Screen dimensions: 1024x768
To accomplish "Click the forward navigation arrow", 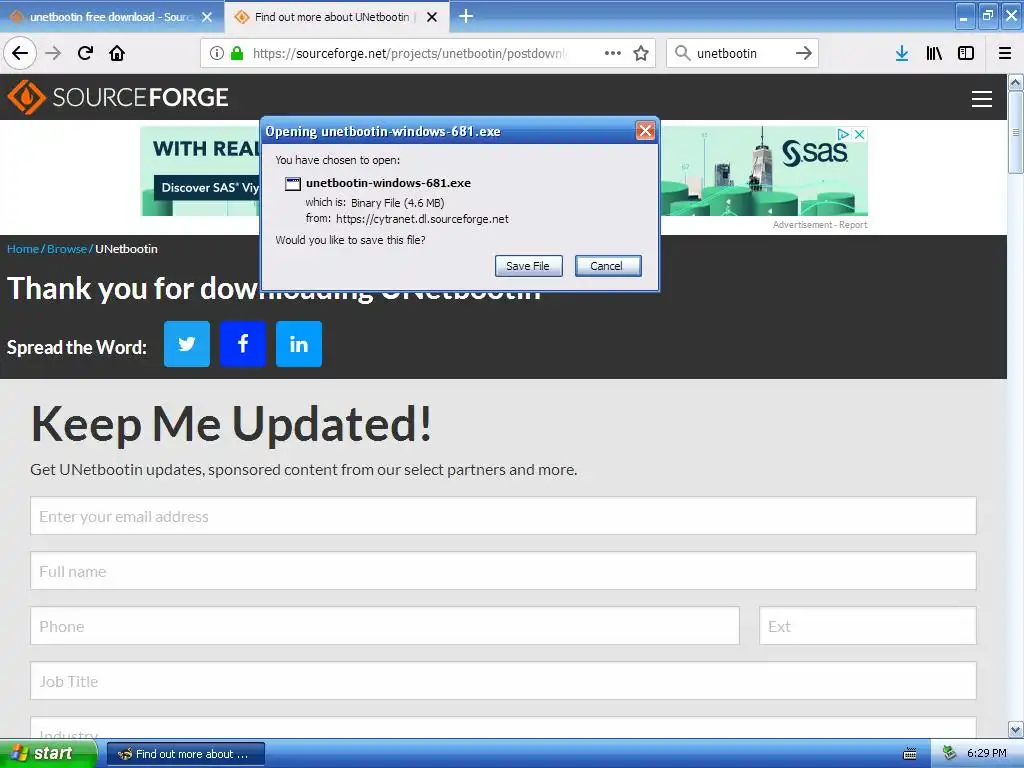I will click(x=54, y=53).
